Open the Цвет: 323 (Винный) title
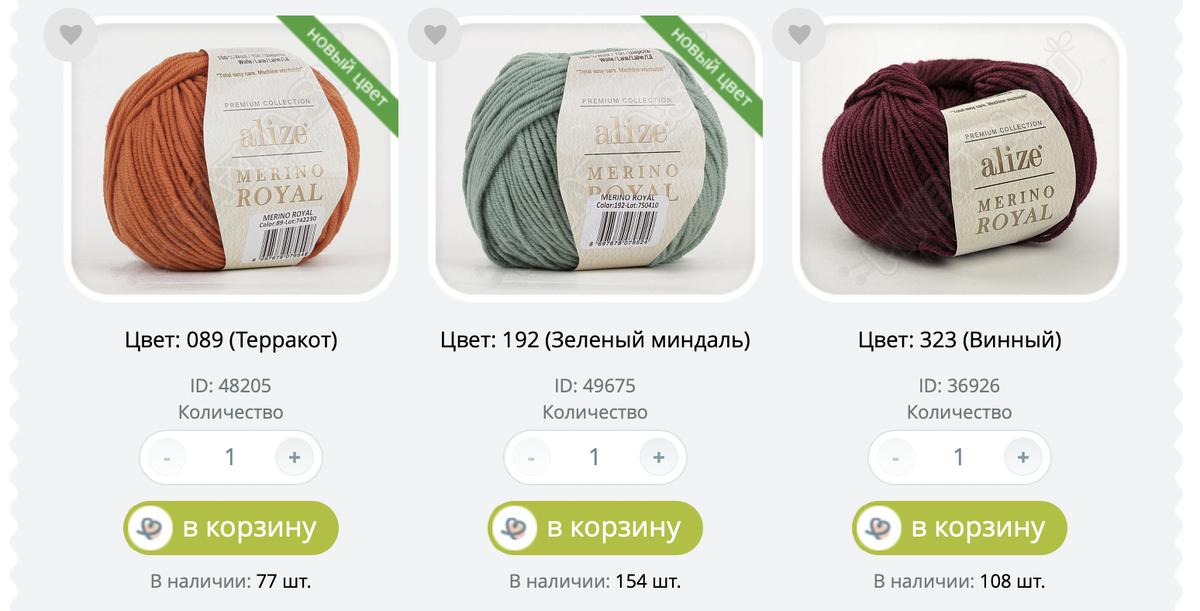The width and height of the screenshot is (1200, 611). 960,341
